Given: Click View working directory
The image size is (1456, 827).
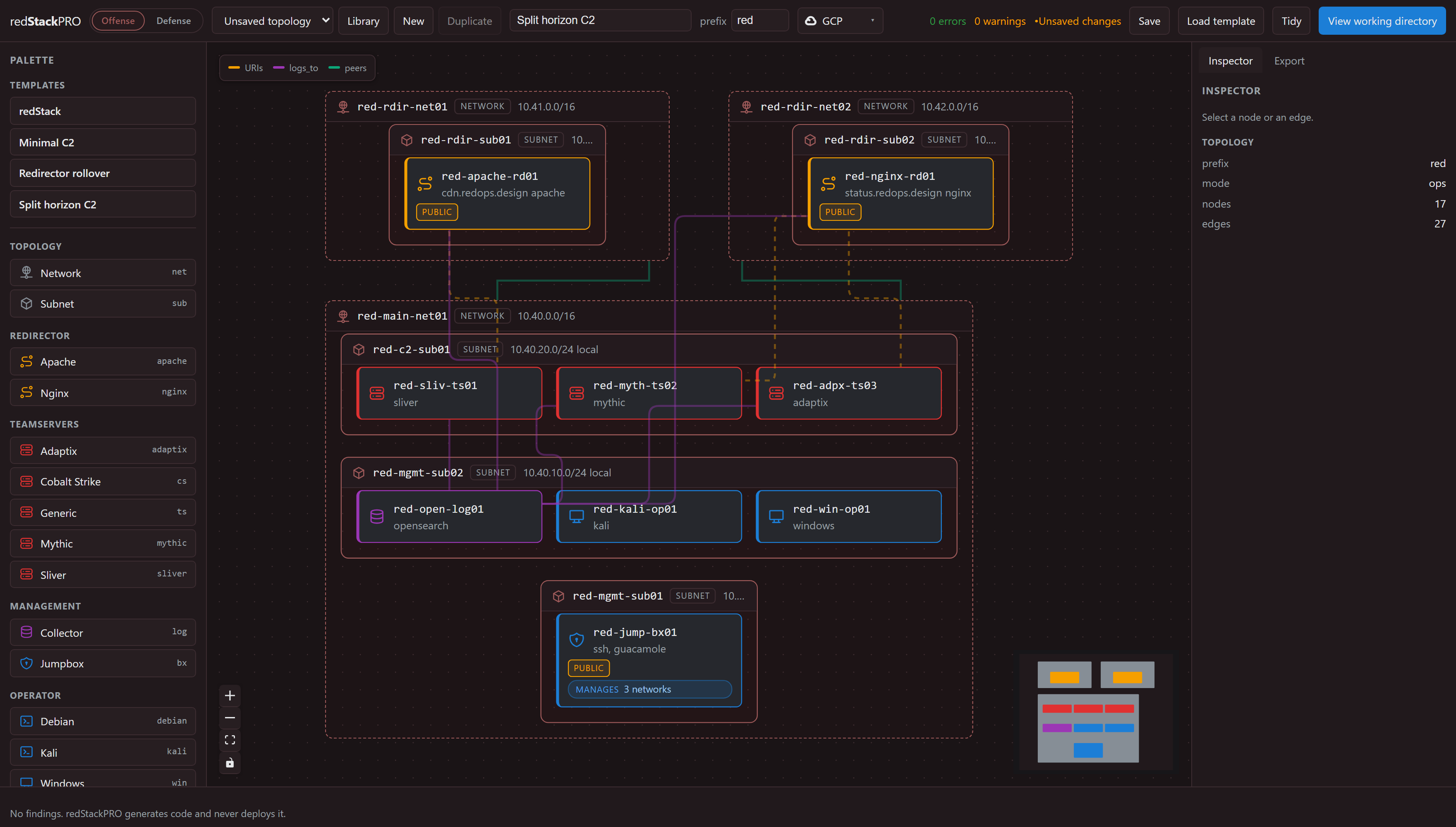Looking at the screenshot, I should [1382, 21].
